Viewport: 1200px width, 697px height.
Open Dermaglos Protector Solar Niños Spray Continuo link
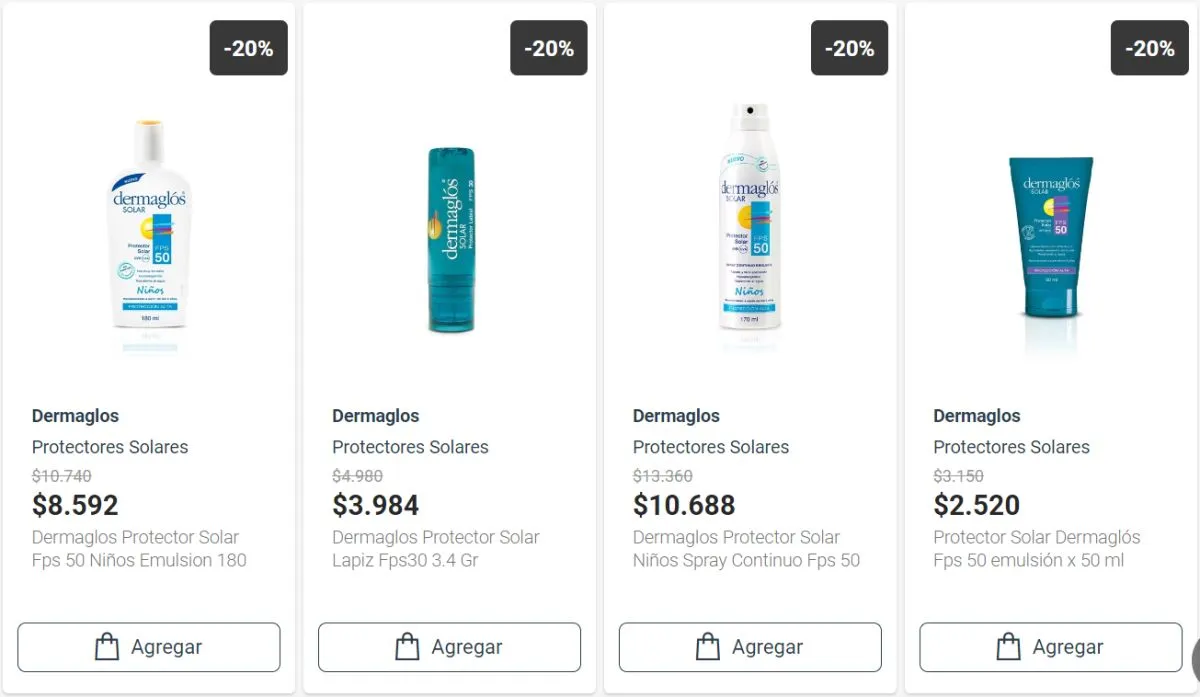pos(746,549)
